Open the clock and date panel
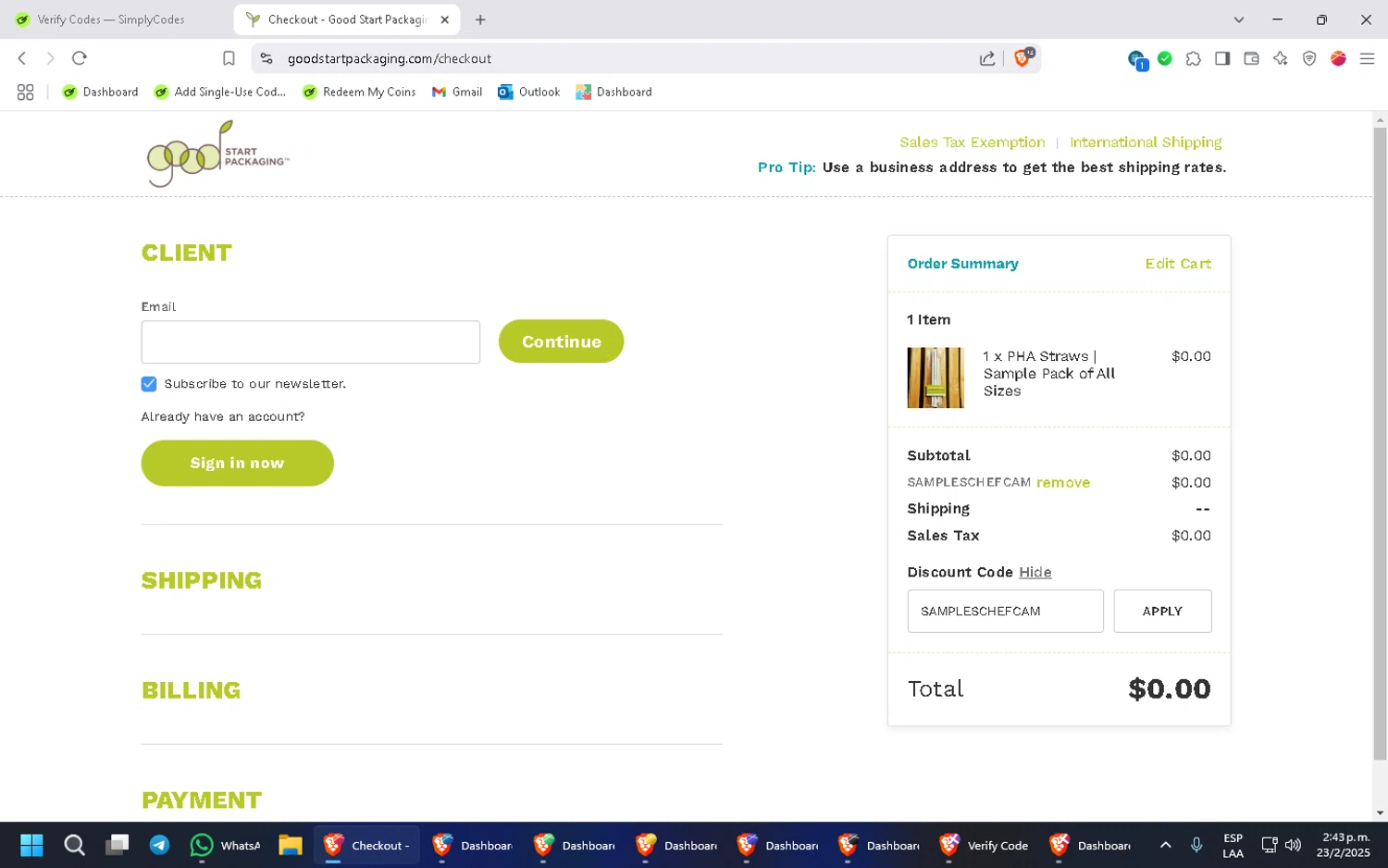The image size is (1388, 868). point(1344,846)
